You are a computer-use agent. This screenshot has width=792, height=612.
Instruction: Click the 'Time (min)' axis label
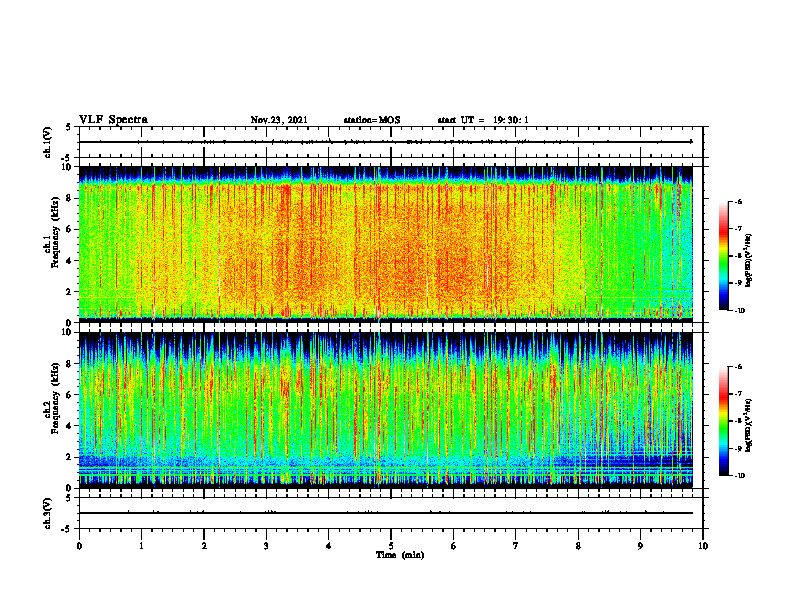coord(400,555)
